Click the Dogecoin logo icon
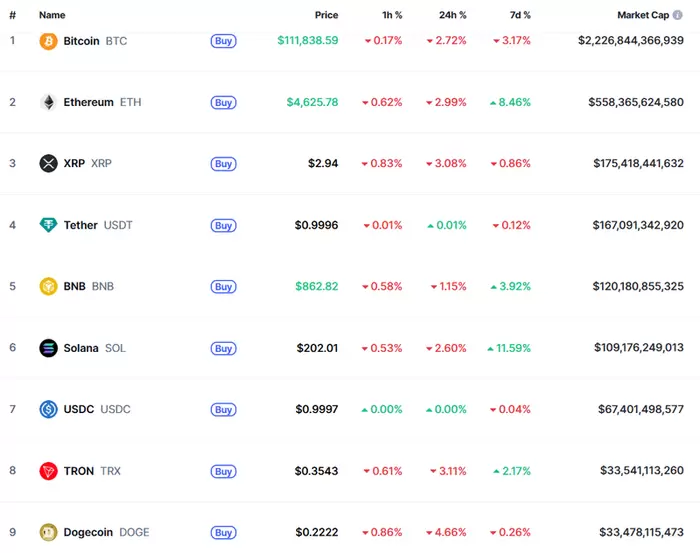This screenshot has width=700, height=553. click(x=48, y=532)
